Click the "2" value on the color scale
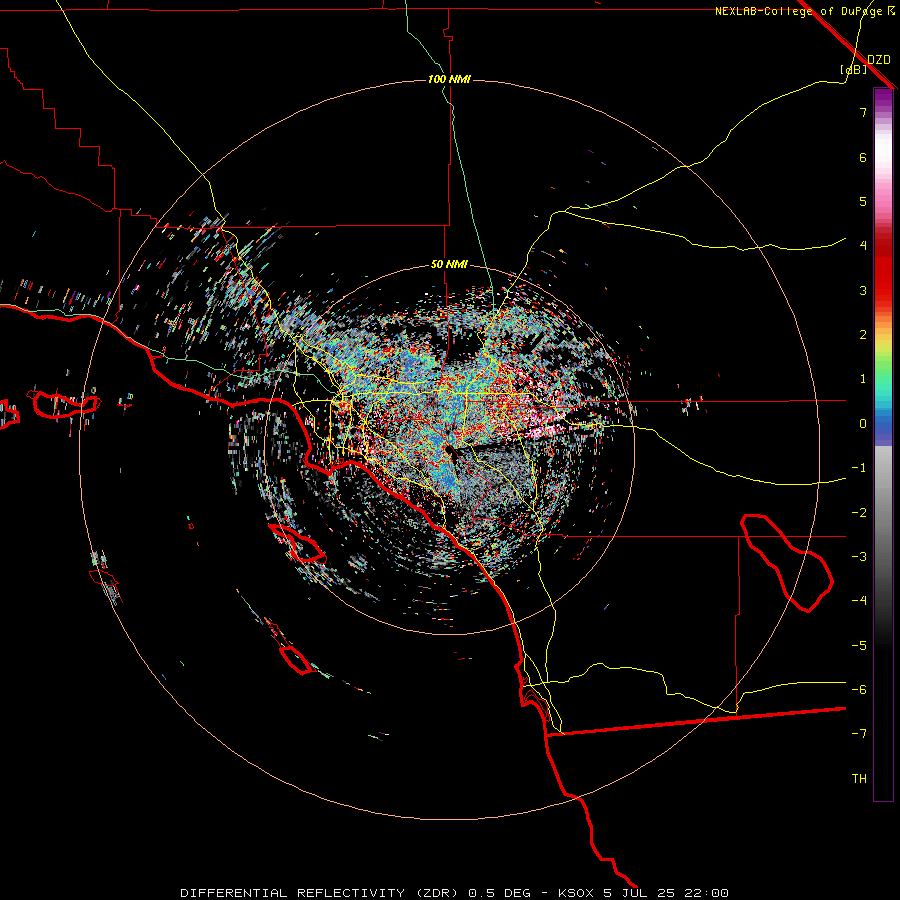 coord(863,335)
